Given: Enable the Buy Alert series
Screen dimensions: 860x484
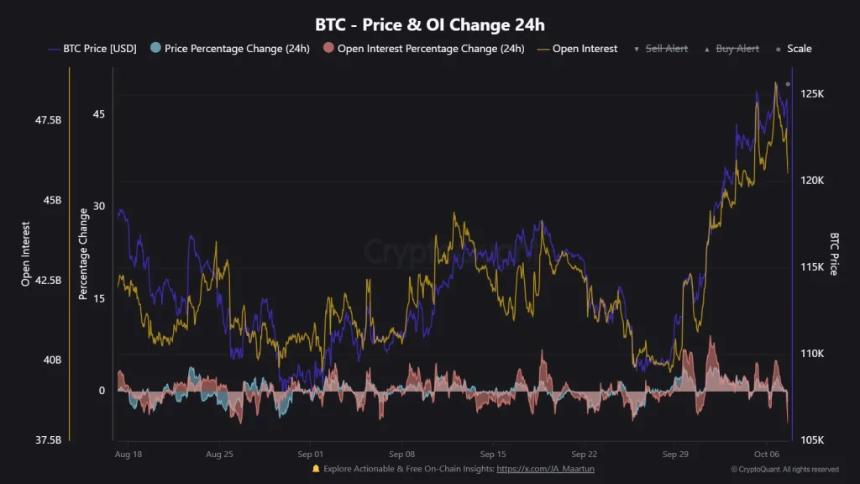Looking at the screenshot, I should point(737,48).
